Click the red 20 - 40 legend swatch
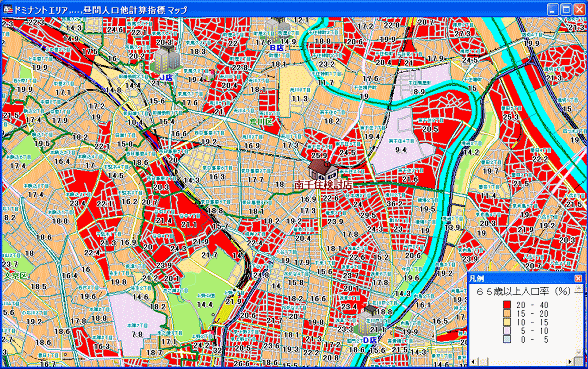This screenshot has height=369, width=588. [507, 304]
